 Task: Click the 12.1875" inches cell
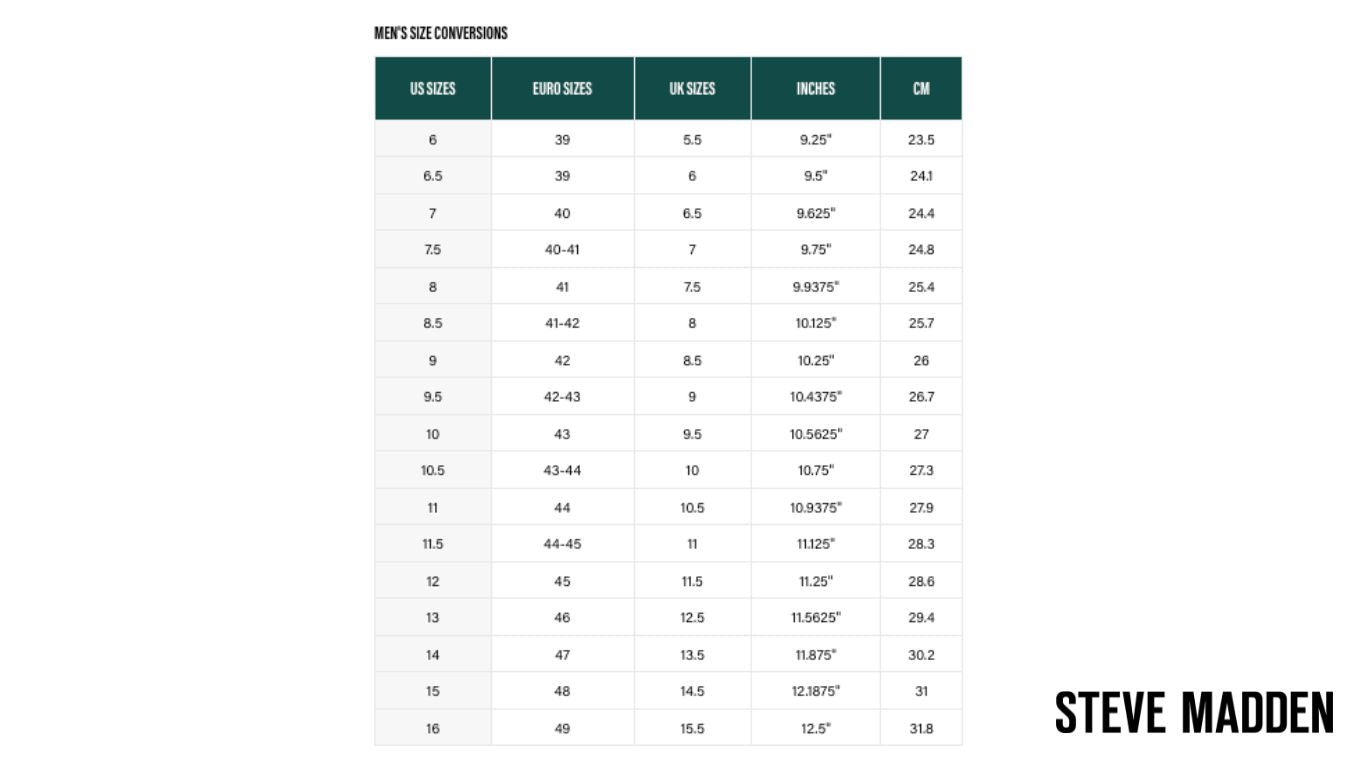pos(815,691)
